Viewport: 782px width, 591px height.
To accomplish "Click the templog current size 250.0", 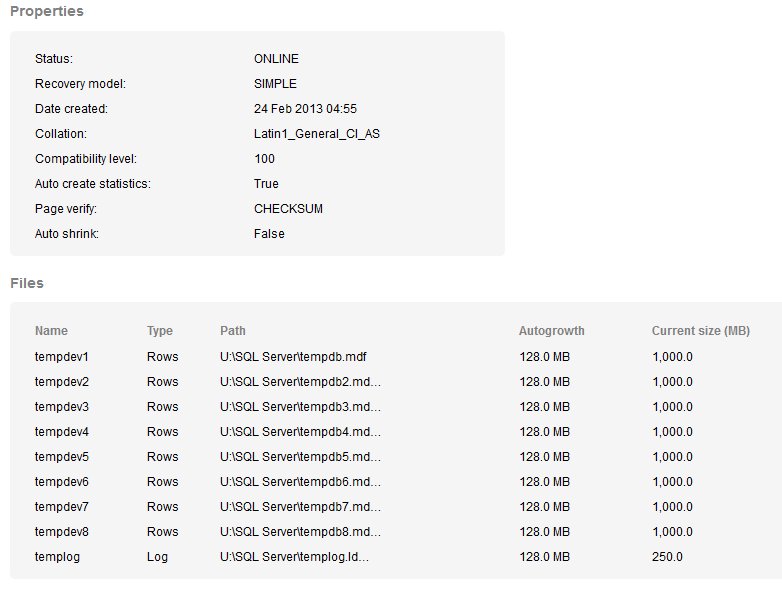I will (x=667, y=557).
